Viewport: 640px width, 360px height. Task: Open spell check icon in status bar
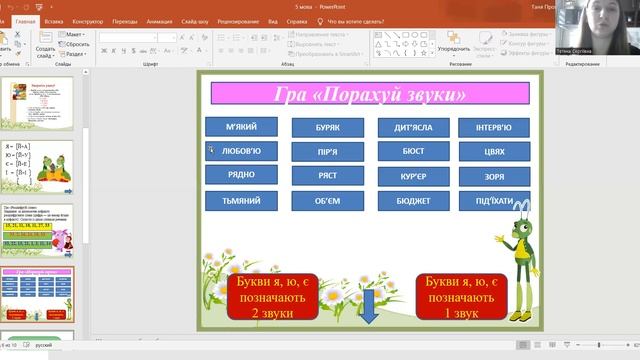[x=26, y=345]
